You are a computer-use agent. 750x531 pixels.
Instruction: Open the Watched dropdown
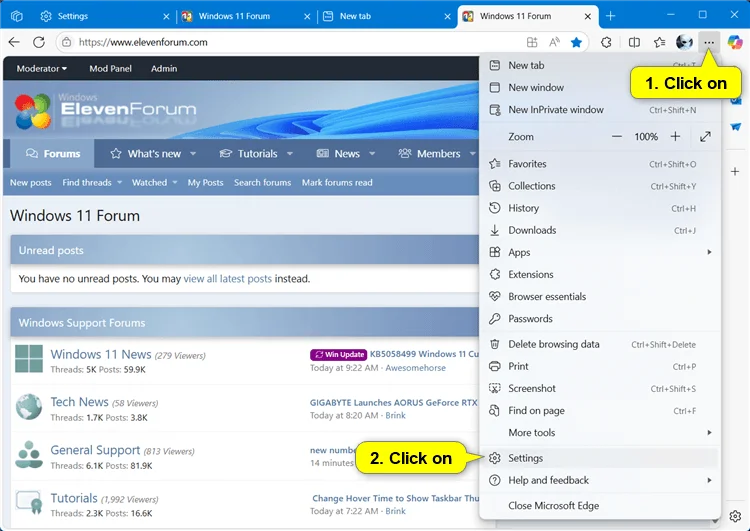point(154,183)
